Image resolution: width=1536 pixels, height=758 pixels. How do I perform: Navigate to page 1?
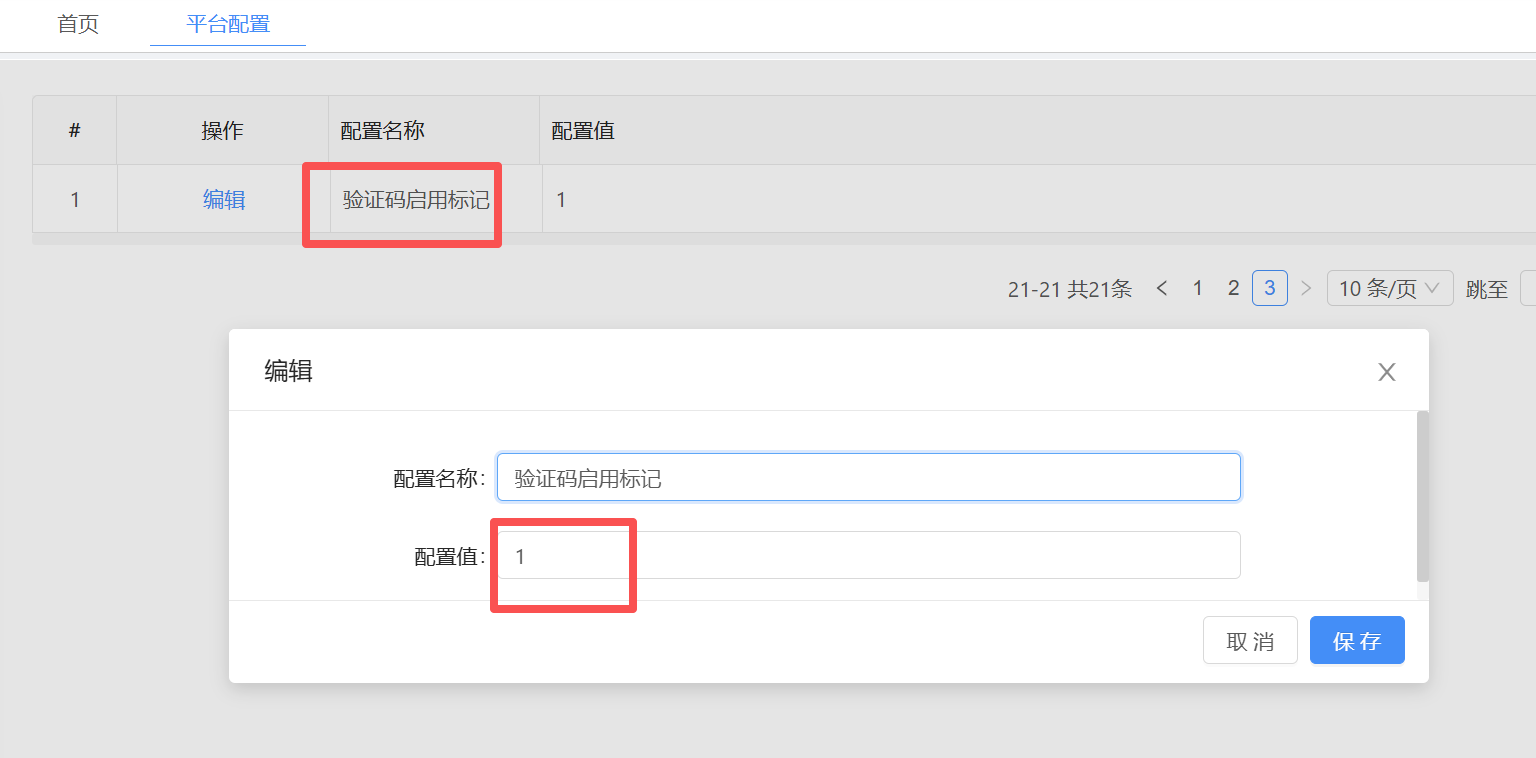1197,288
